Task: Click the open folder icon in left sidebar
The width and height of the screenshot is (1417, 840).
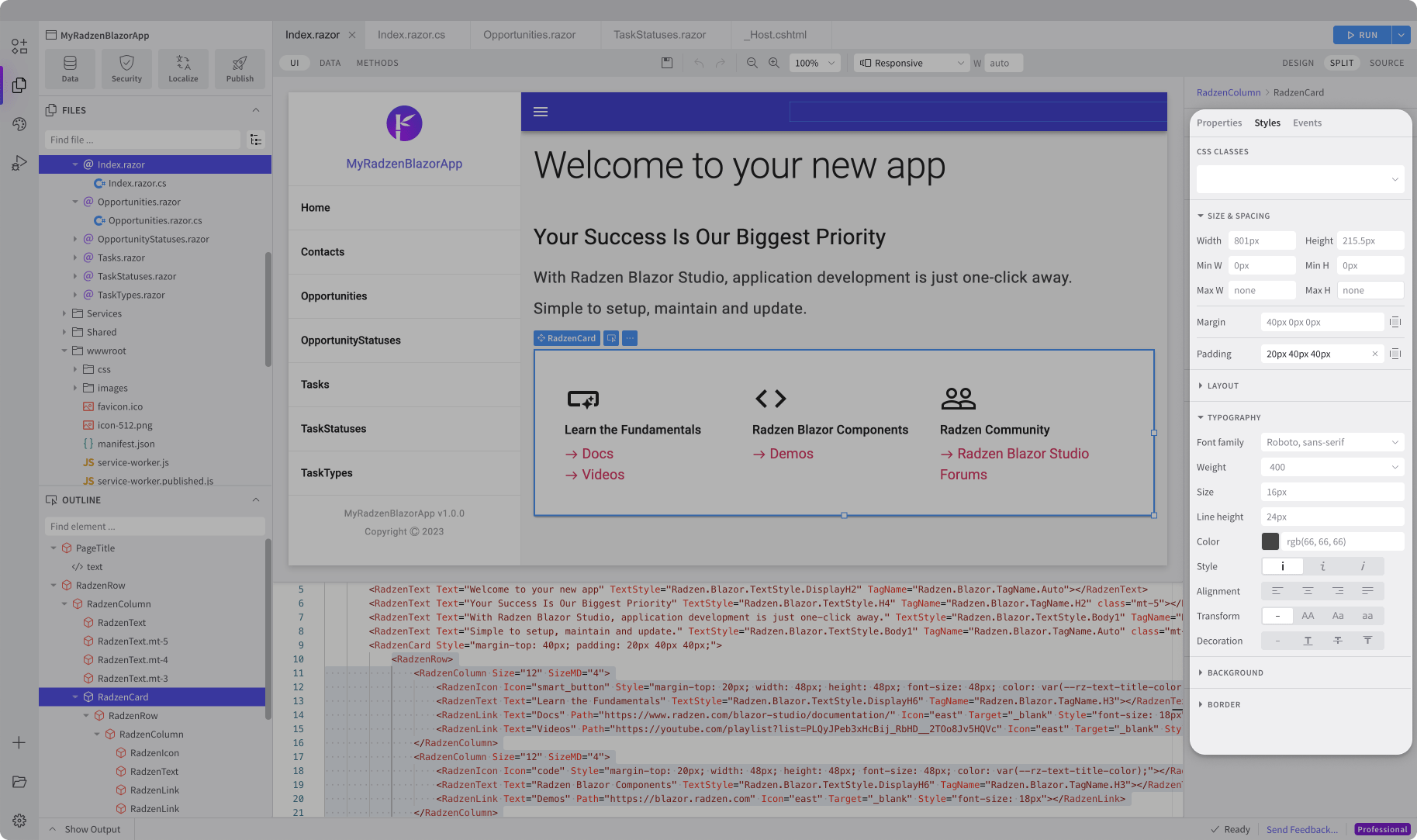Action: [x=19, y=782]
